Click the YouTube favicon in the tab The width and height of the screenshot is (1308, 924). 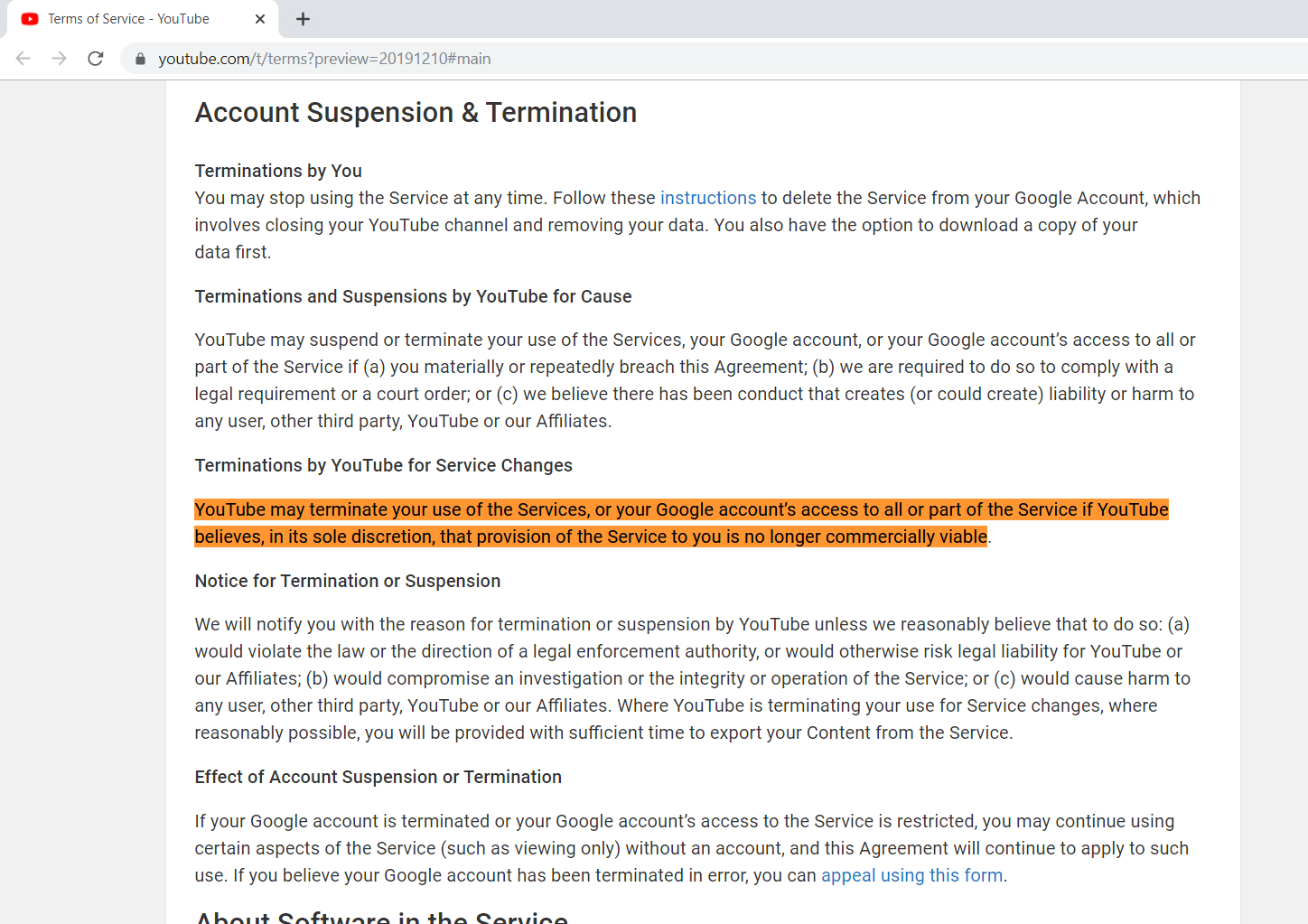(30, 19)
